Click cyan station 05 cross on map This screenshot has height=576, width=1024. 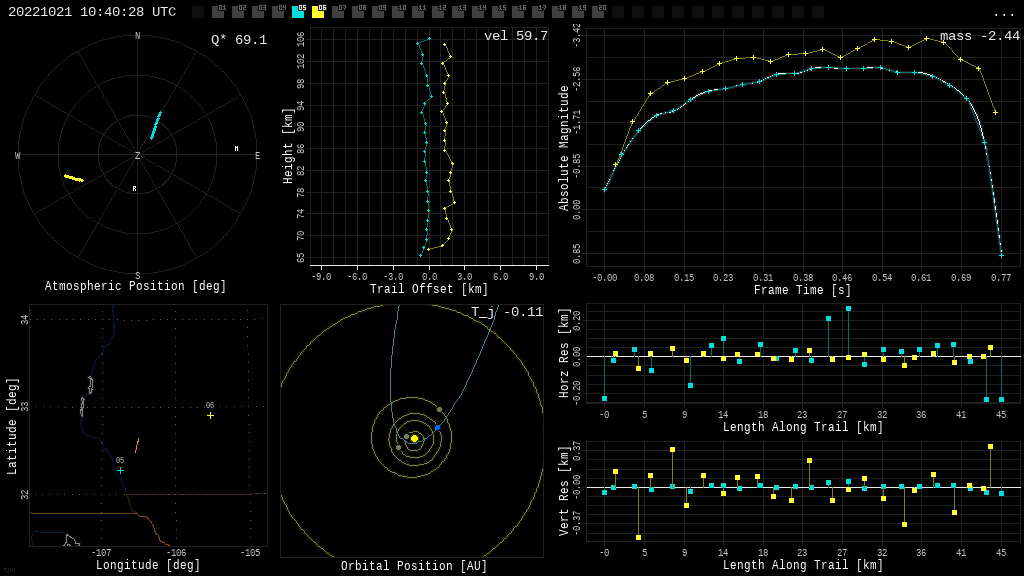120,470
